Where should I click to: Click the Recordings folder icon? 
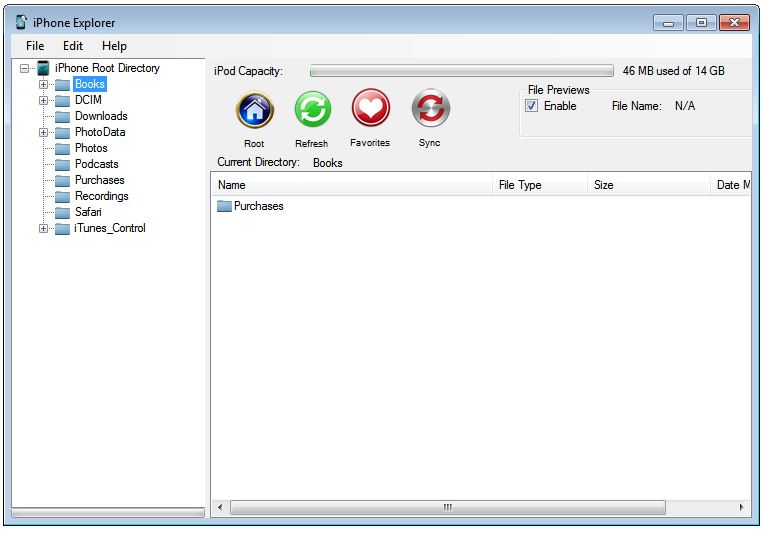62,197
